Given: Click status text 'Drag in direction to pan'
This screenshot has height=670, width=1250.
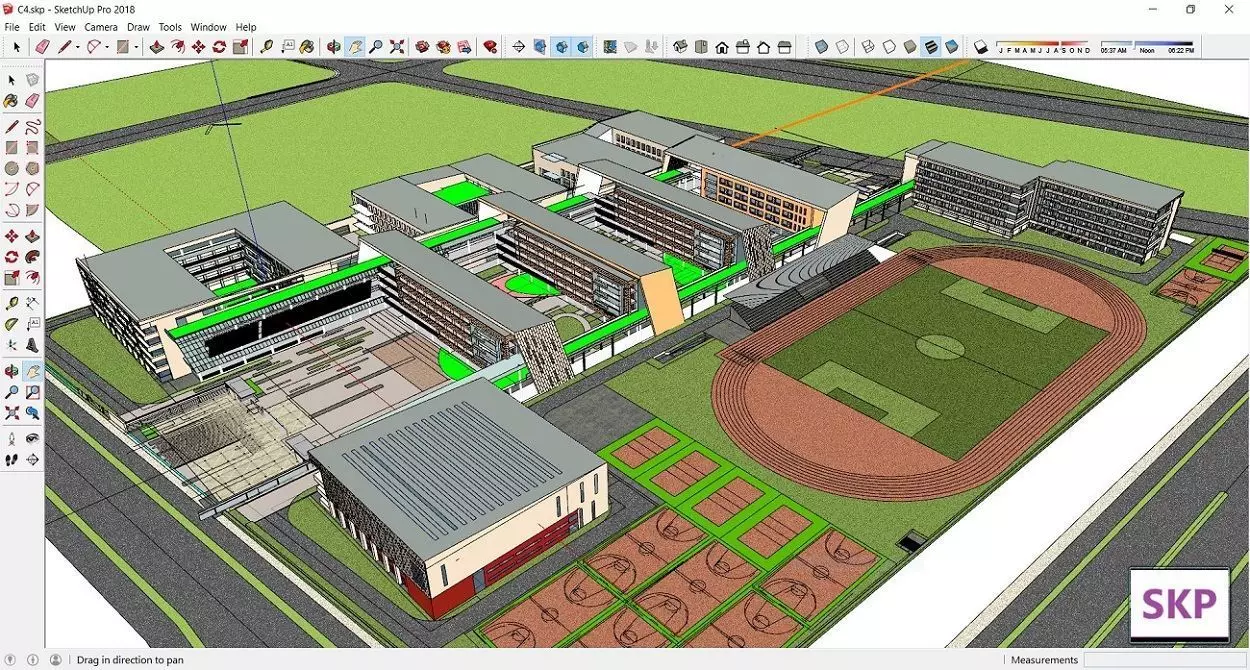Looking at the screenshot, I should 130,660.
